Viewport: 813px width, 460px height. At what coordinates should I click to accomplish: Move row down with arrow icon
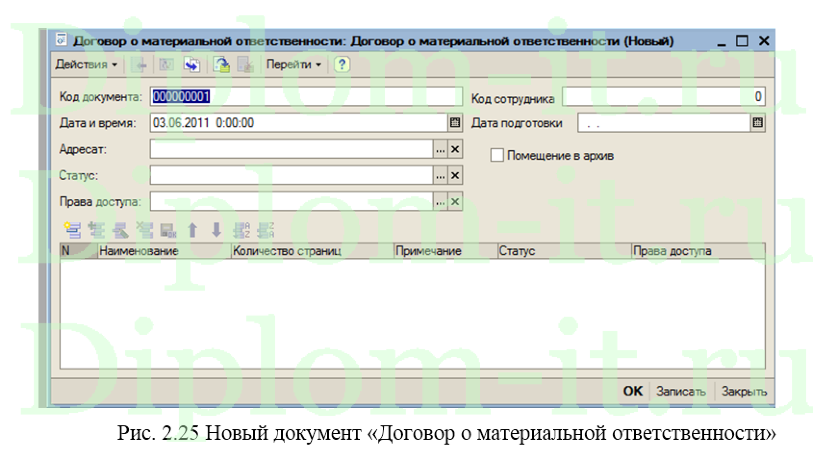pyautogui.click(x=216, y=230)
